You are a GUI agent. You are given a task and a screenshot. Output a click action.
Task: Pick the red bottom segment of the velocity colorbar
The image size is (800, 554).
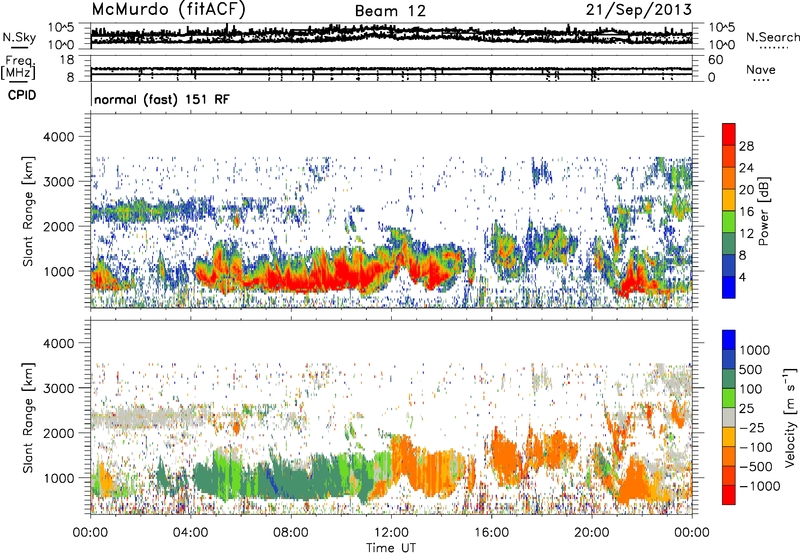click(x=729, y=495)
